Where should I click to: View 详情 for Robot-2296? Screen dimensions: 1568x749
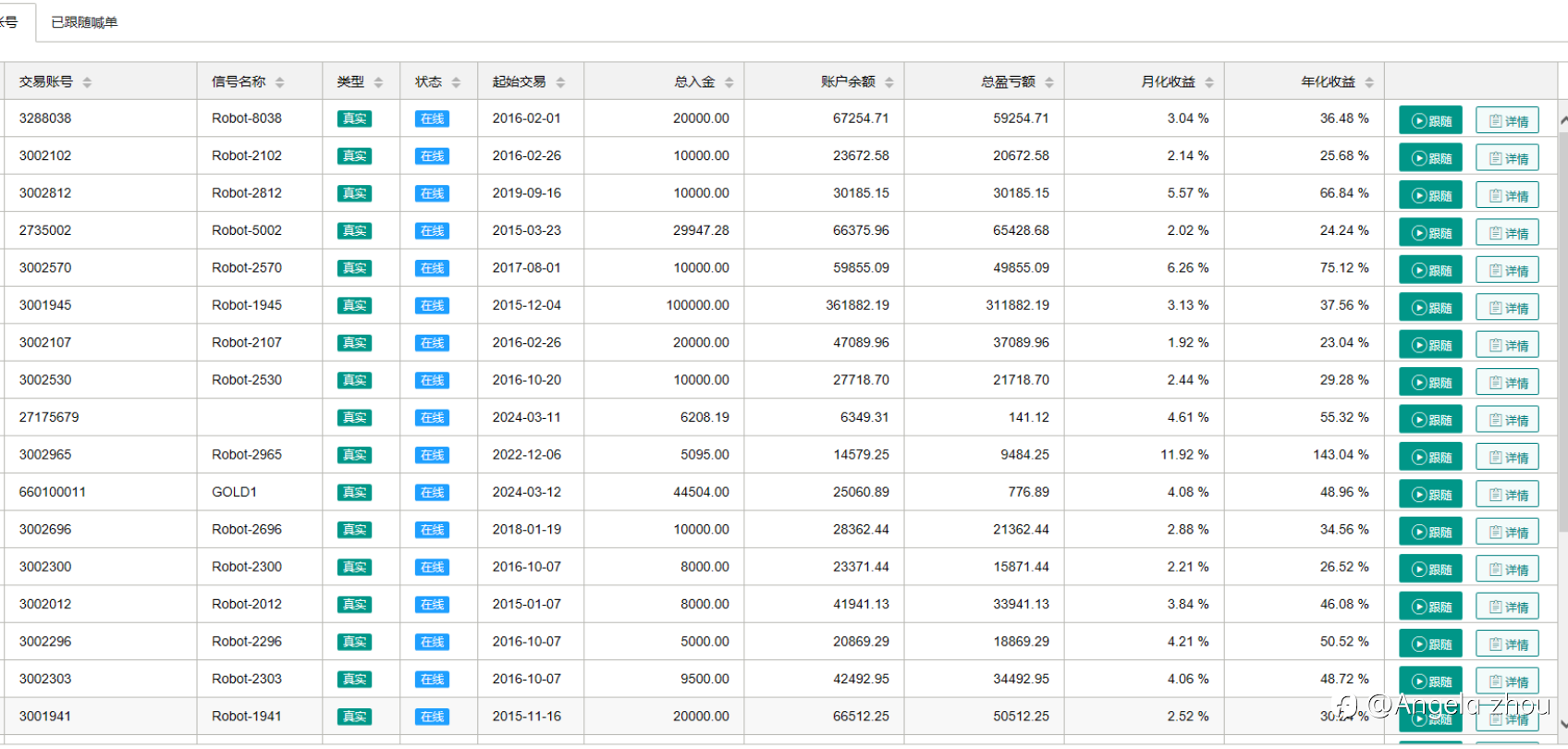[1507, 644]
